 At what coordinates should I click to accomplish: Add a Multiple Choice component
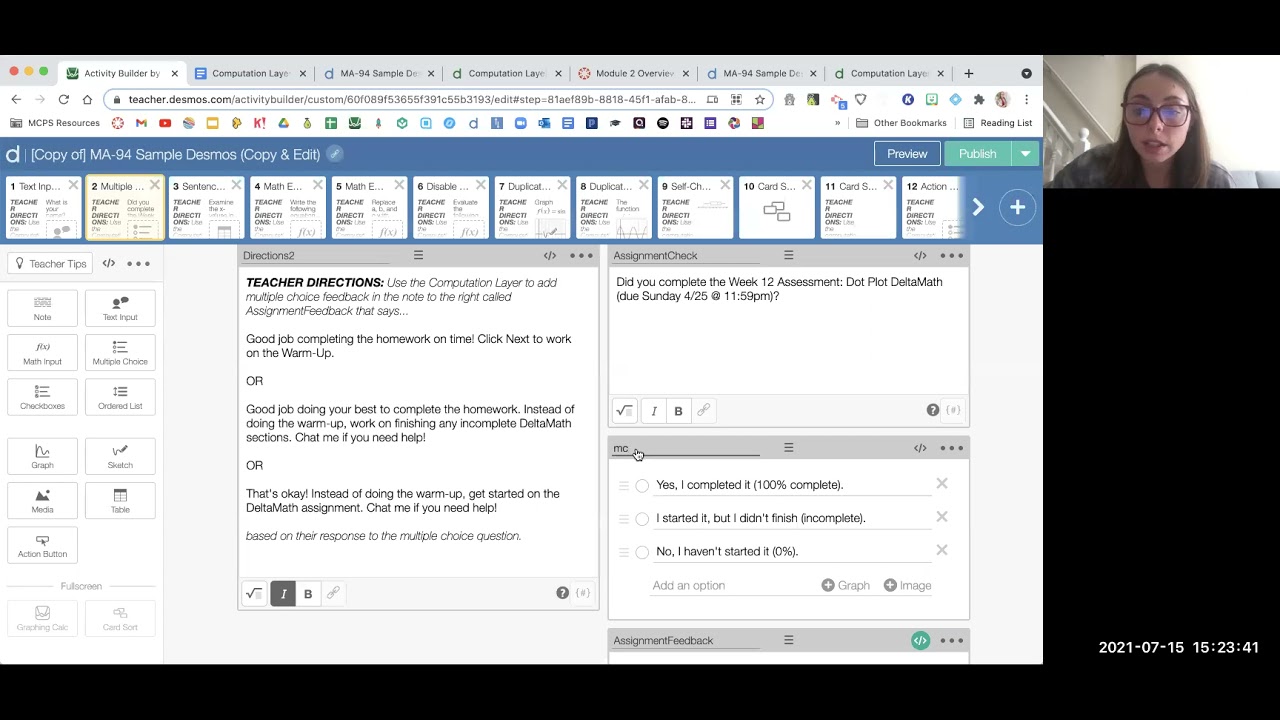coord(120,352)
